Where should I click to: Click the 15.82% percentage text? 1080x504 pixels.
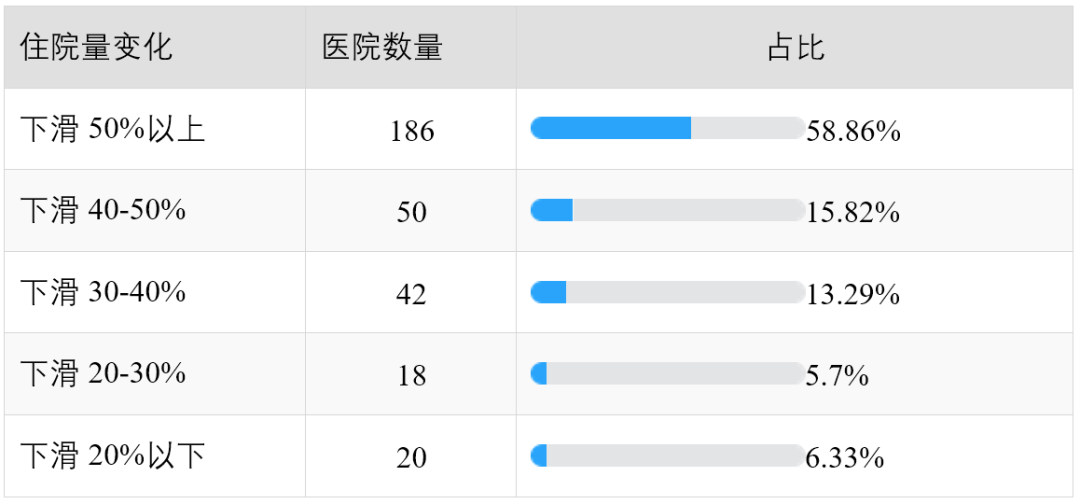pyautogui.click(x=853, y=213)
